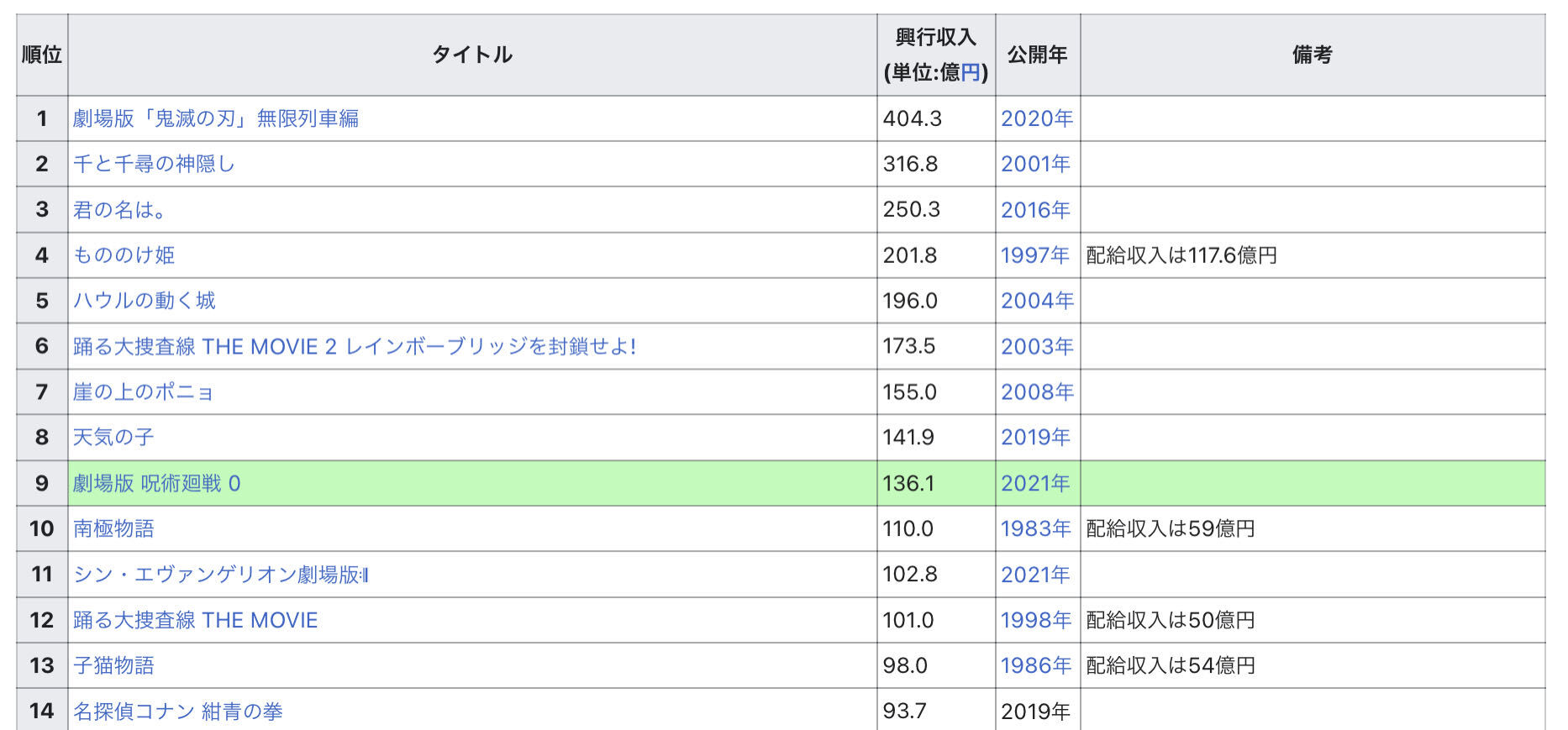Viewport: 1568px width, 730px height.
Task: Open the 君の名は。 title link
Action: click(118, 210)
